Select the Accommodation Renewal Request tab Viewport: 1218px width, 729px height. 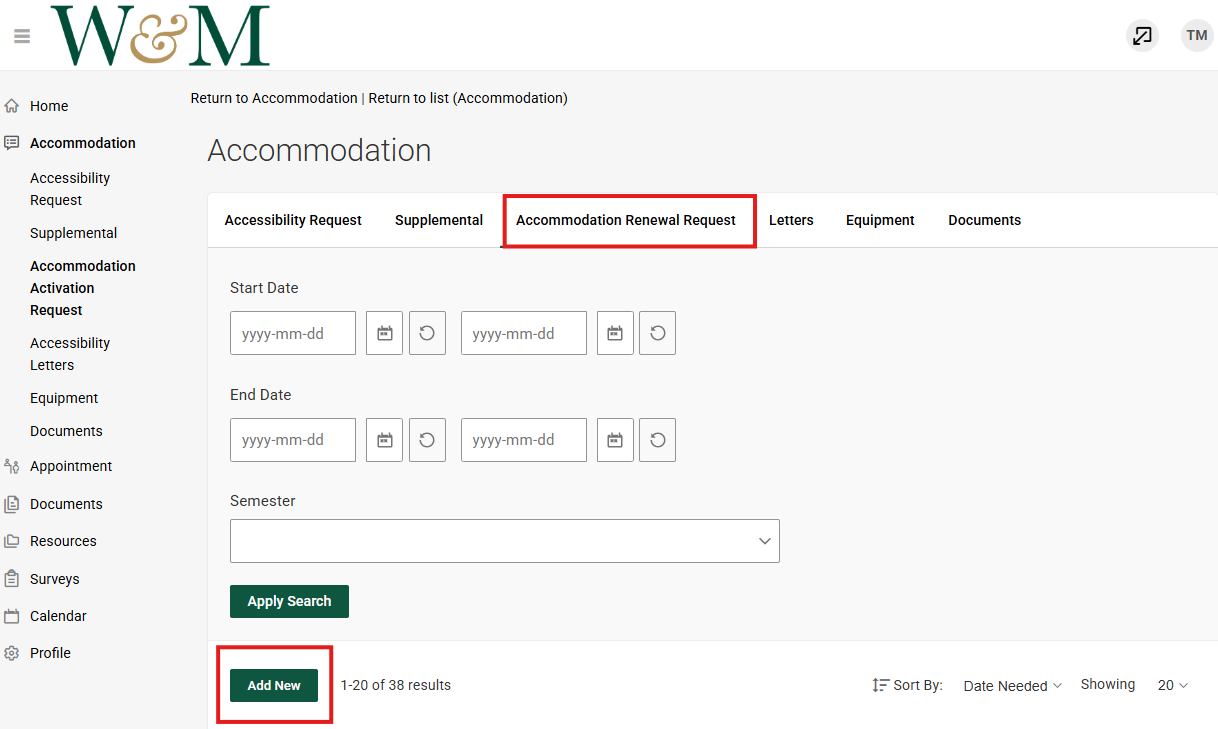pos(626,220)
